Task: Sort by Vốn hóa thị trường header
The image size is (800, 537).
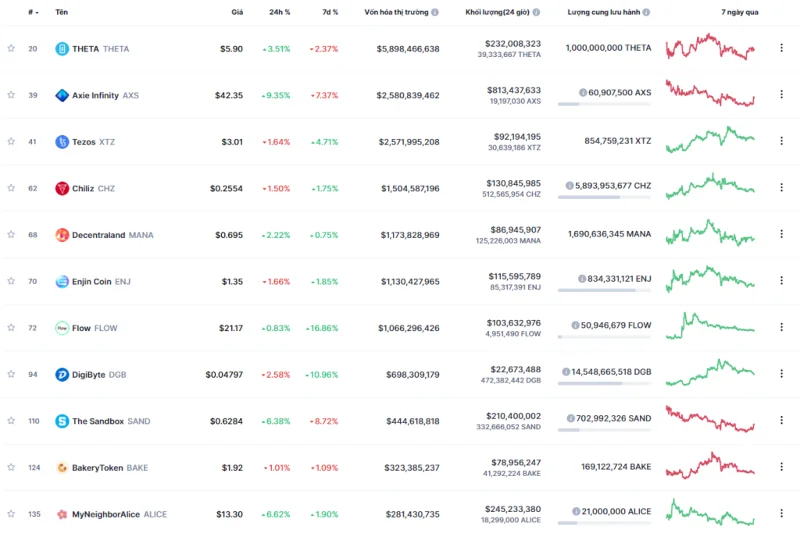Action: coord(396,12)
